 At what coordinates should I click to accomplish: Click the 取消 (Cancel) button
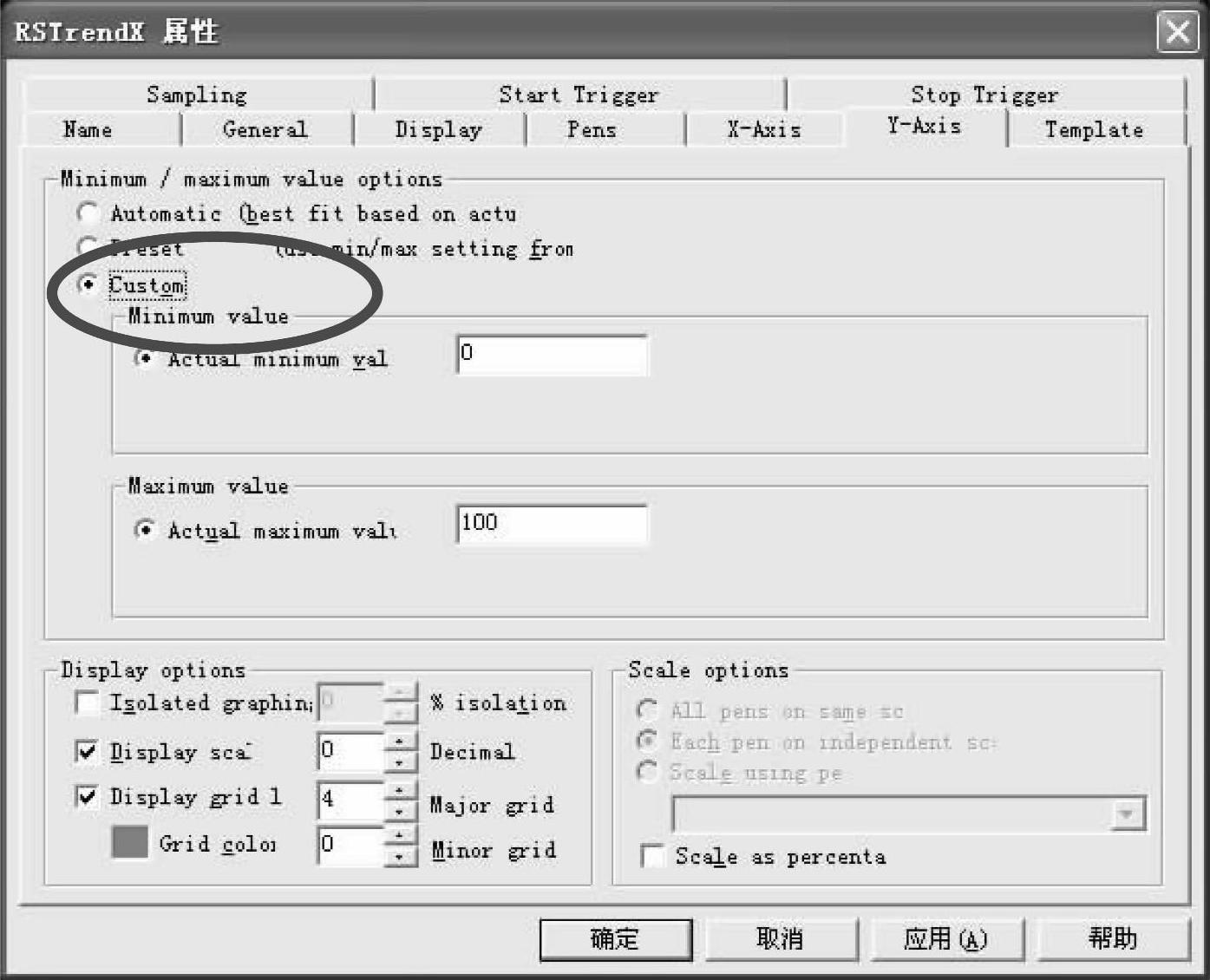(x=781, y=939)
